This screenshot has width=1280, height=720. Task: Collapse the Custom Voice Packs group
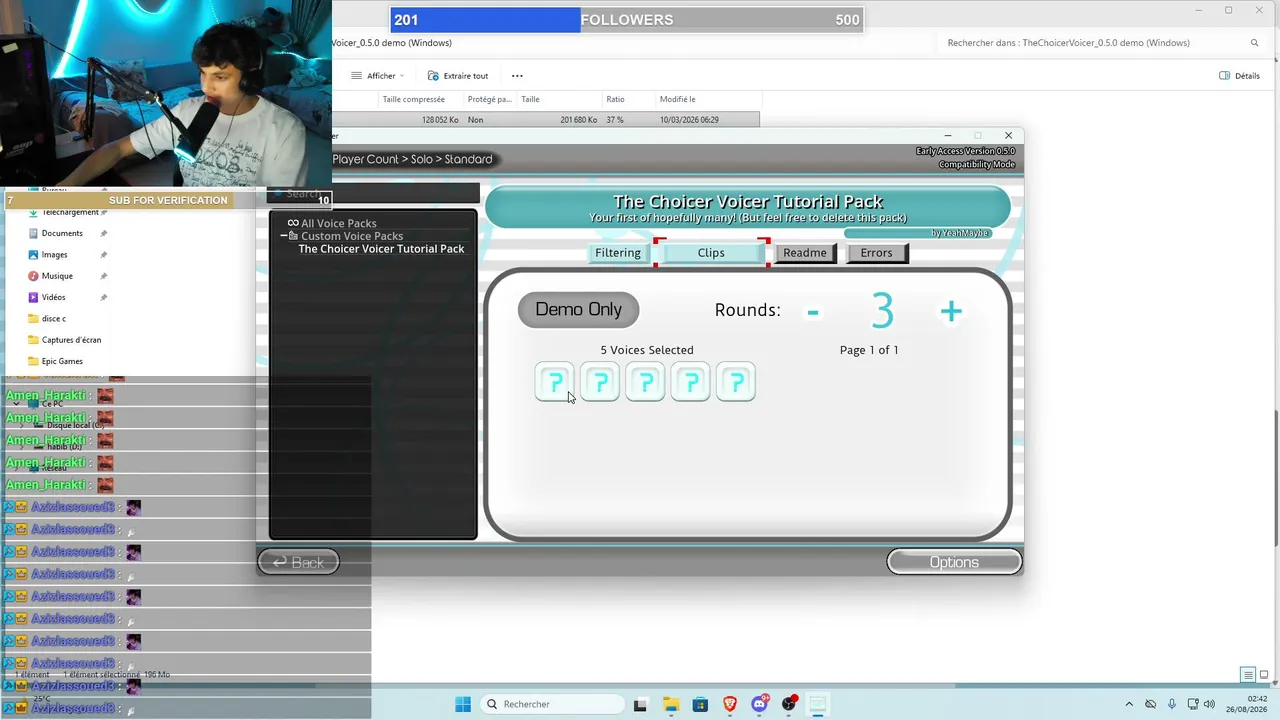point(284,236)
